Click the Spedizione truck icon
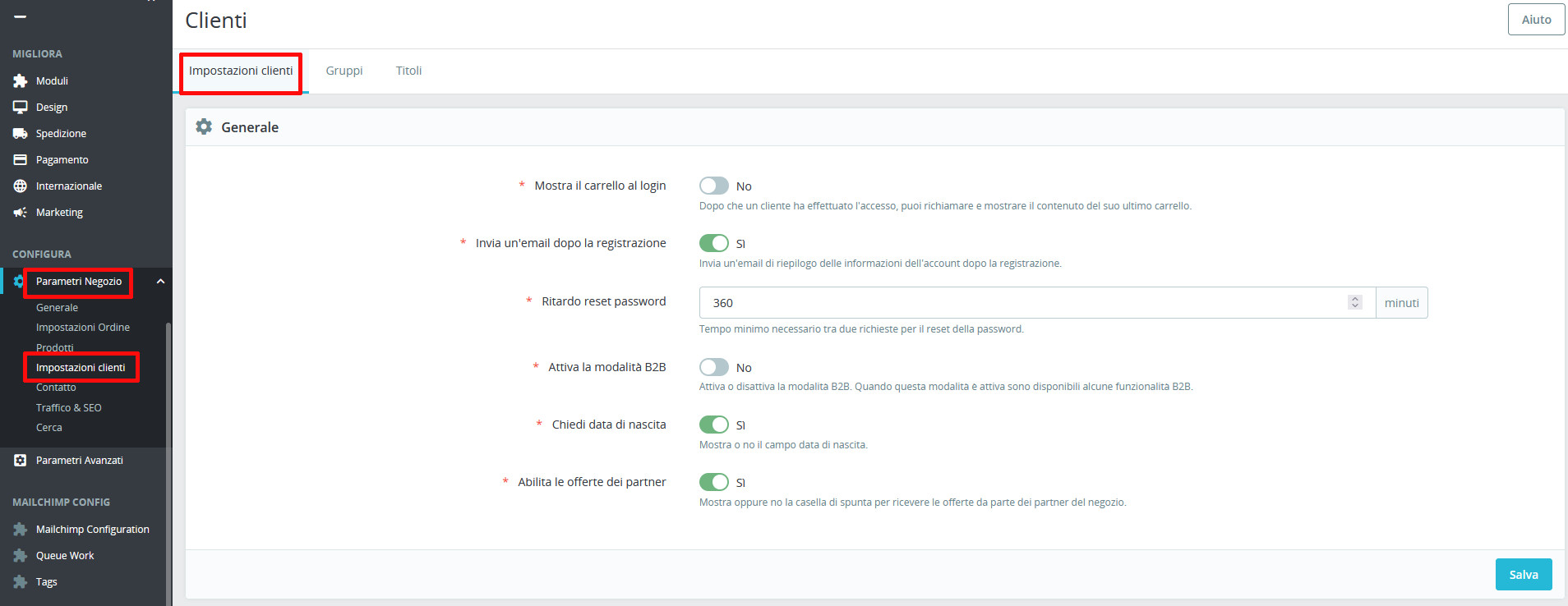 (x=21, y=134)
